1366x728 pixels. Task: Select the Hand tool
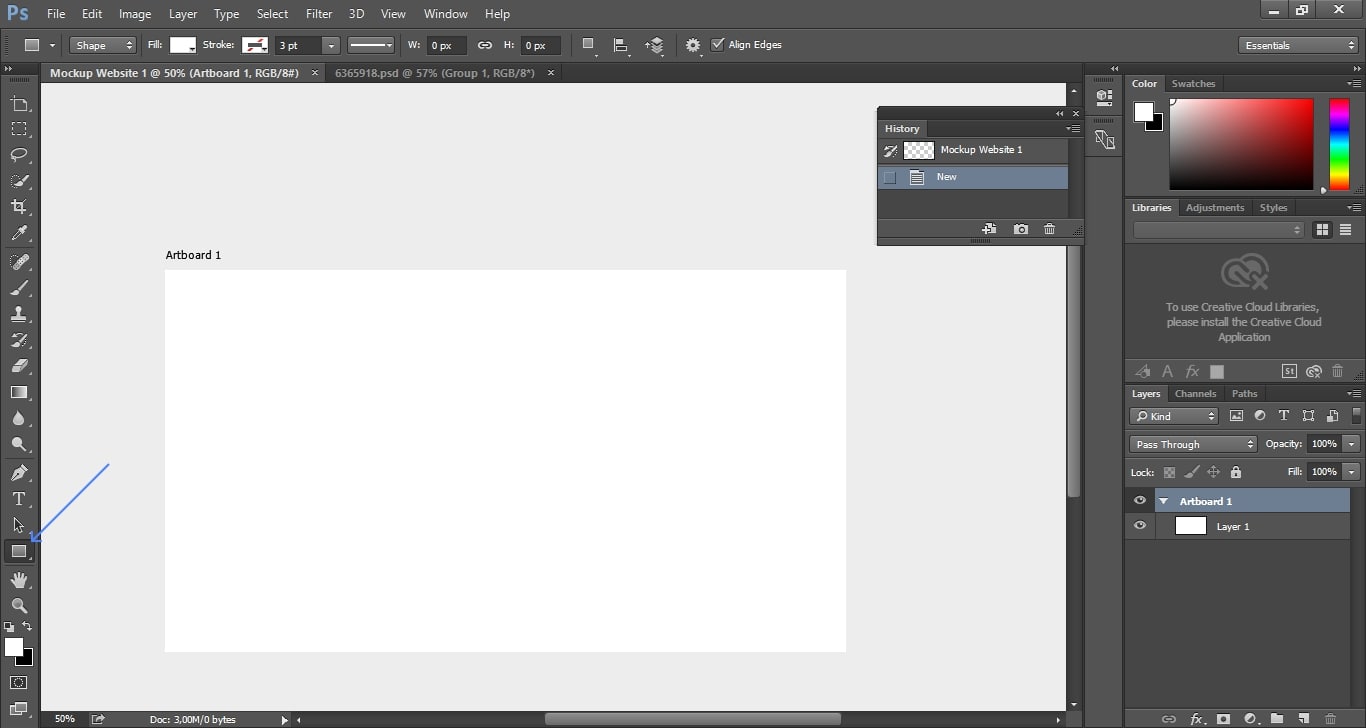tap(19, 580)
